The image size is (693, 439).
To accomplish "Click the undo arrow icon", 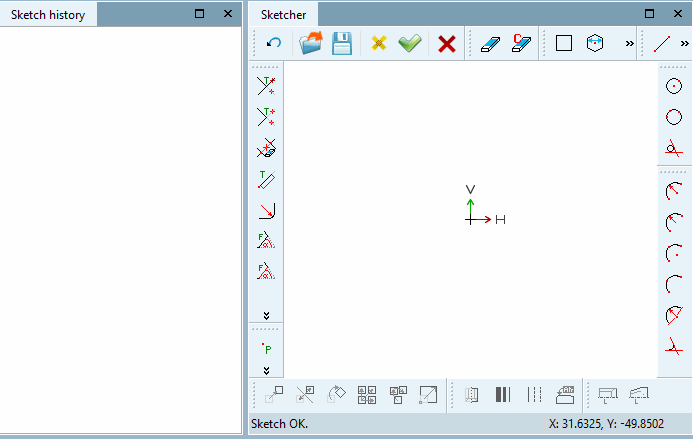I will click(274, 43).
